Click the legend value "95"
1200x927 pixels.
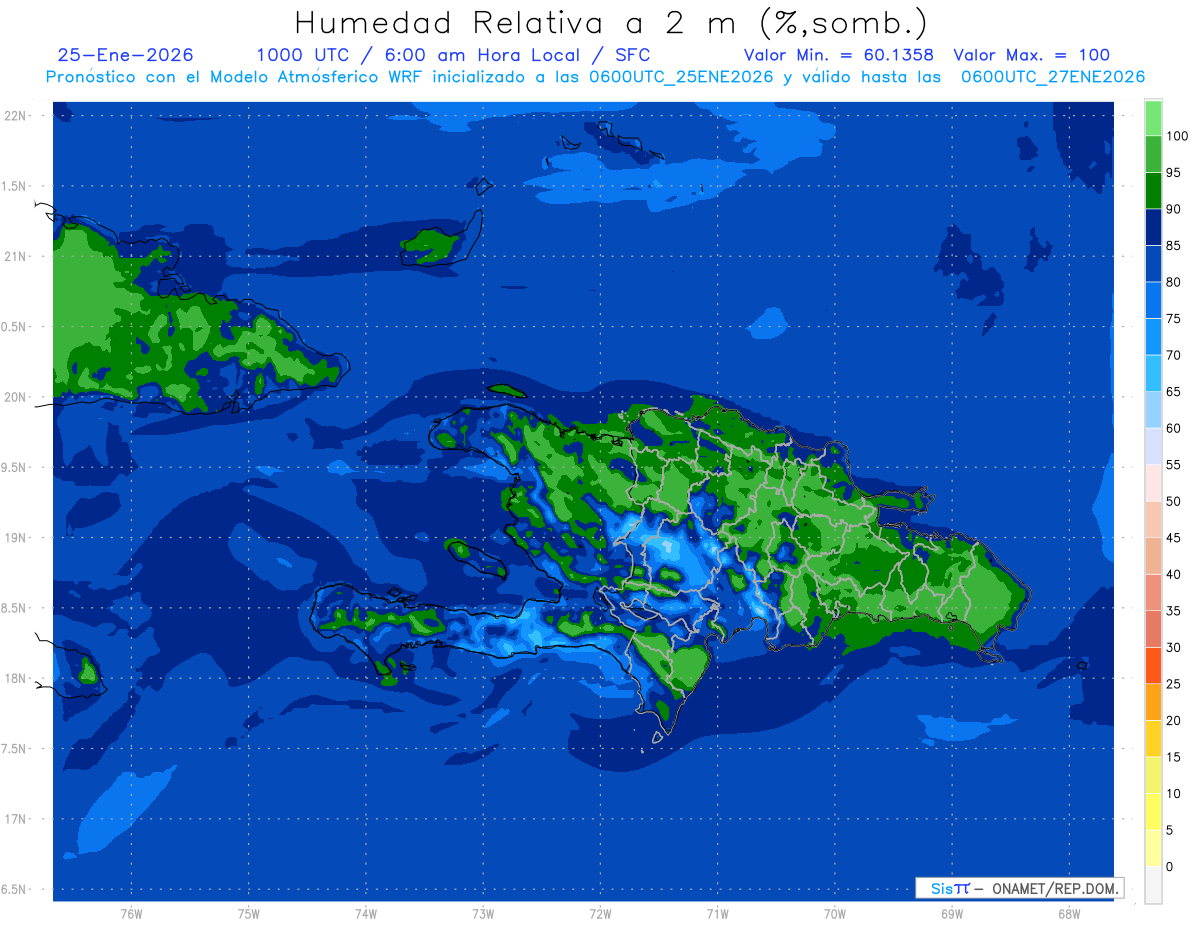click(1174, 173)
